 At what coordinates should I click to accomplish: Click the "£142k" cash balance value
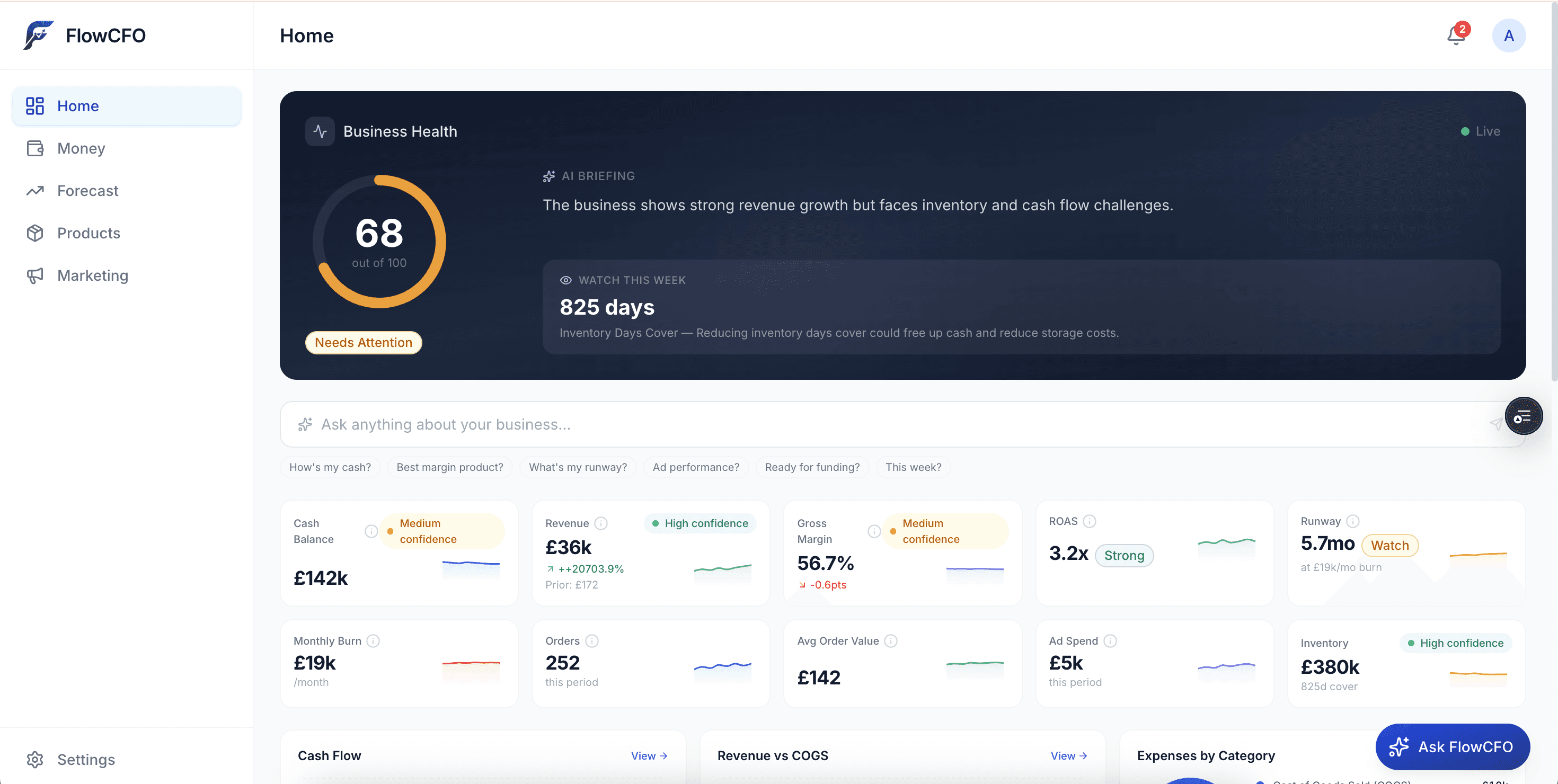(x=321, y=577)
